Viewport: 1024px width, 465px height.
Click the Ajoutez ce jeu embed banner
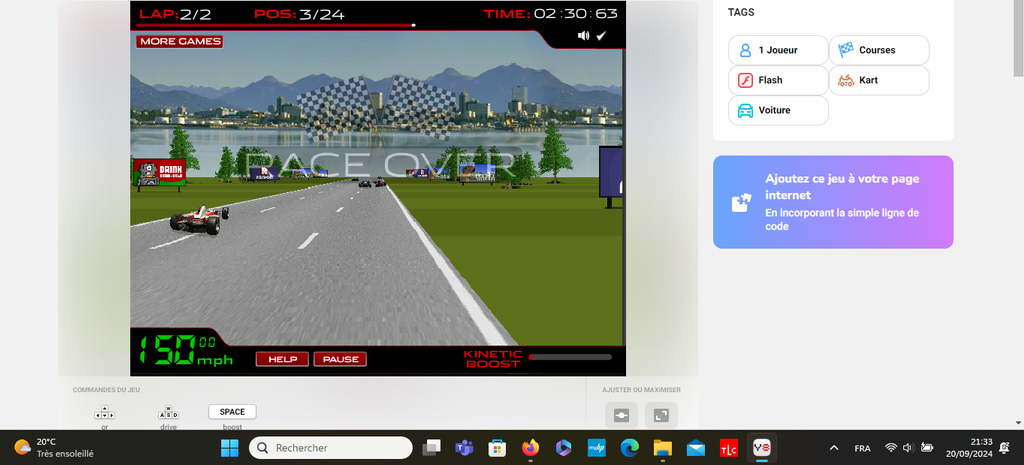pyautogui.click(x=832, y=202)
